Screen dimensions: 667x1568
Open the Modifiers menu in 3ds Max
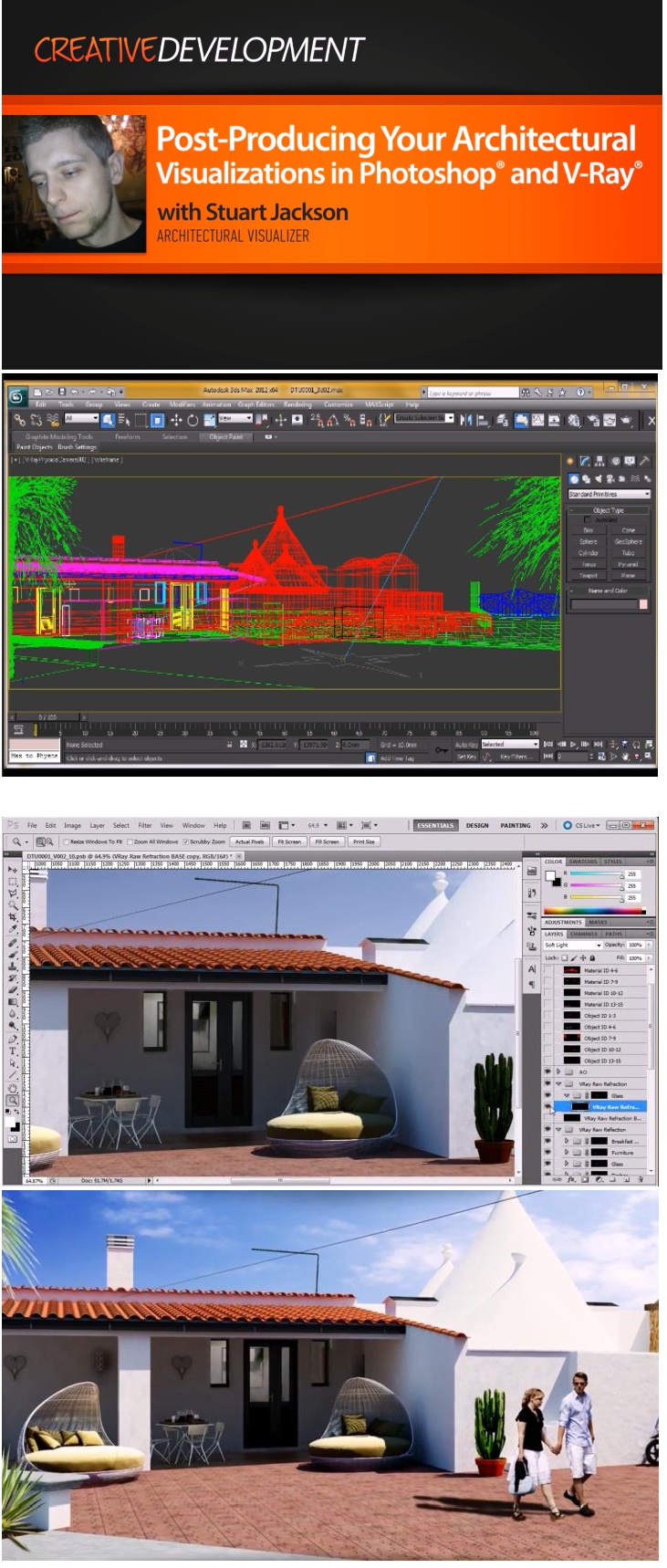pos(182,404)
